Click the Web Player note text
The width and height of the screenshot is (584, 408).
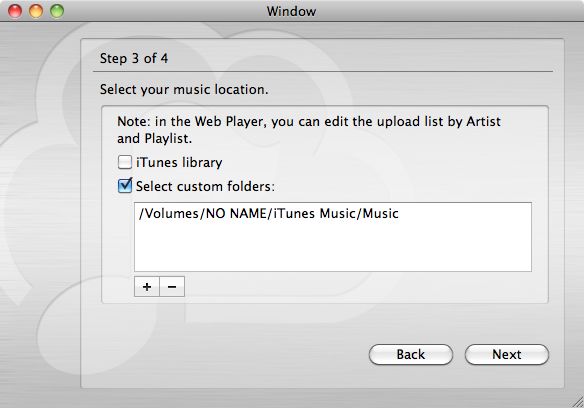[x=309, y=130]
